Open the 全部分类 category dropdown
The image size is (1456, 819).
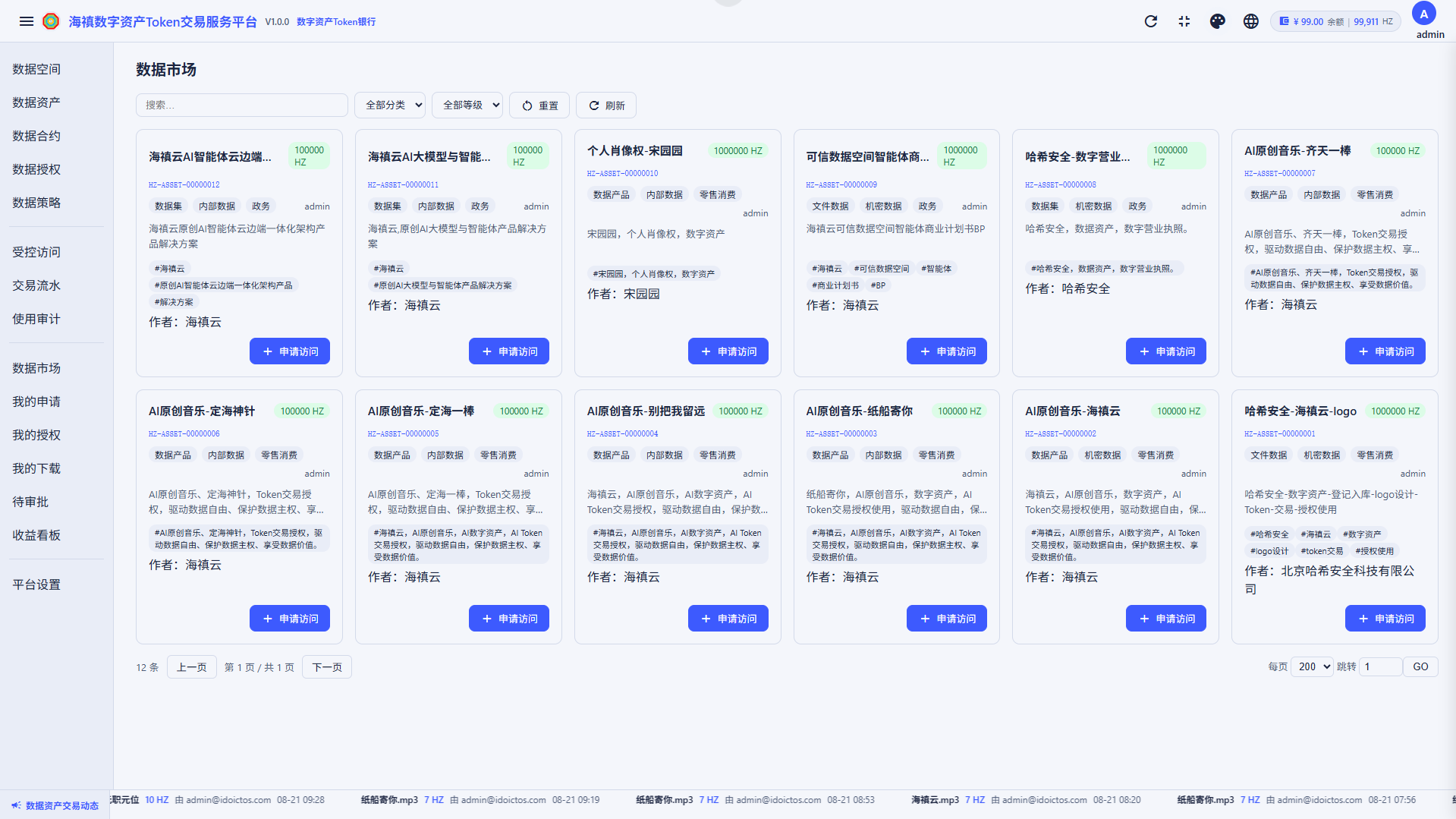(390, 106)
